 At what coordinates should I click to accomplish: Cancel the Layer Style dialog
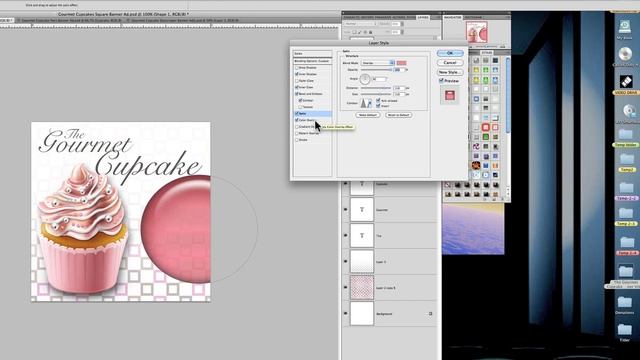point(450,62)
